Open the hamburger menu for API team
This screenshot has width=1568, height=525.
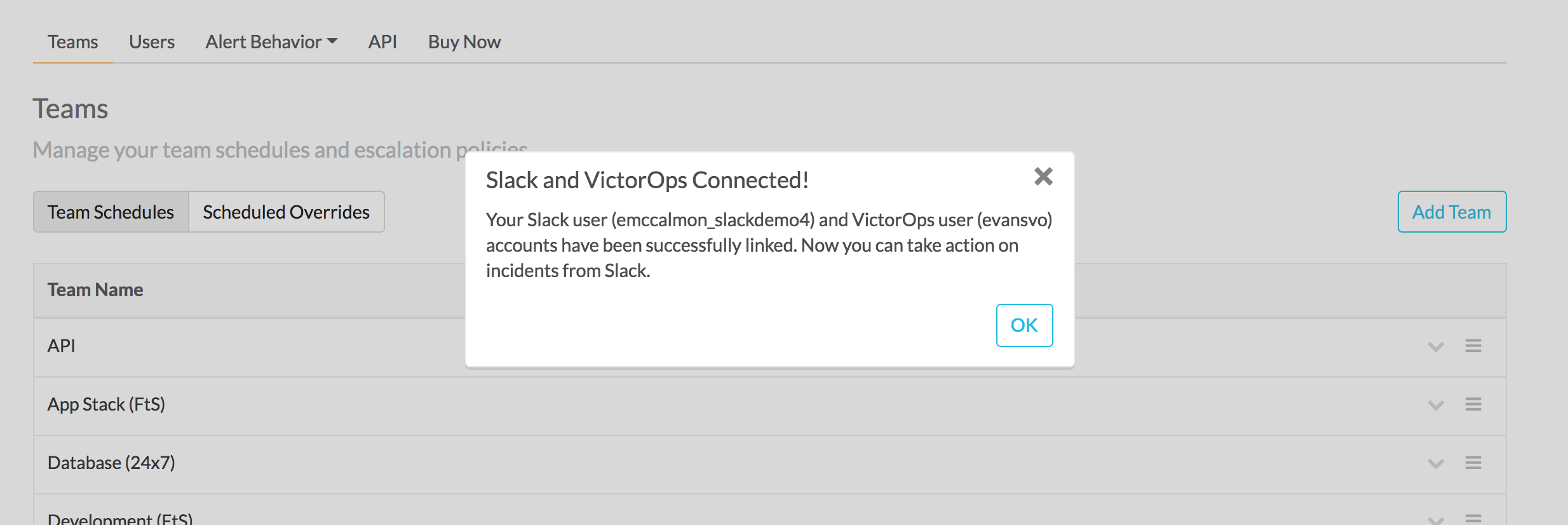coord(1473,346)
